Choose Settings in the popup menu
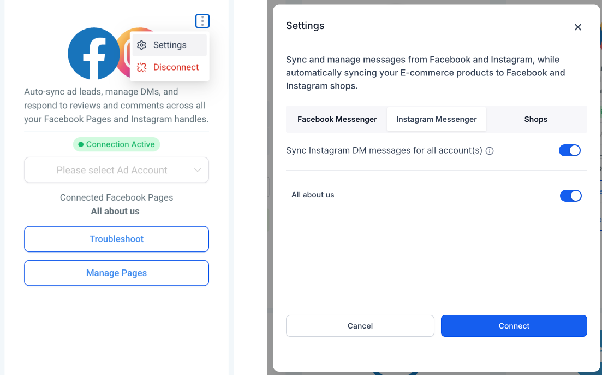602x375 pixels. pos(170,45)
